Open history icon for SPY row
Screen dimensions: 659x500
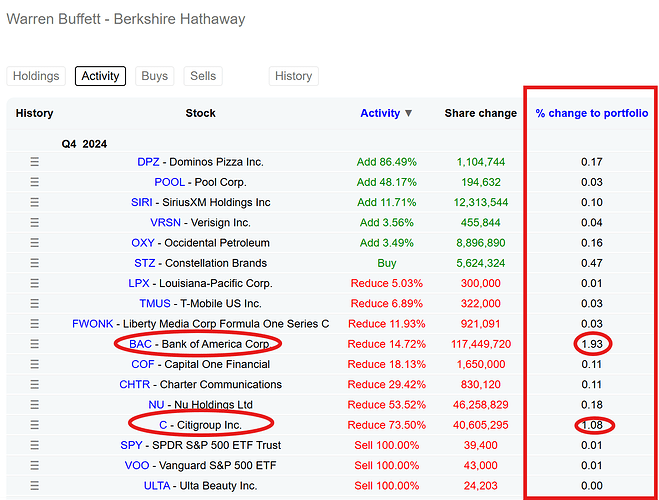tap(34, 445)
